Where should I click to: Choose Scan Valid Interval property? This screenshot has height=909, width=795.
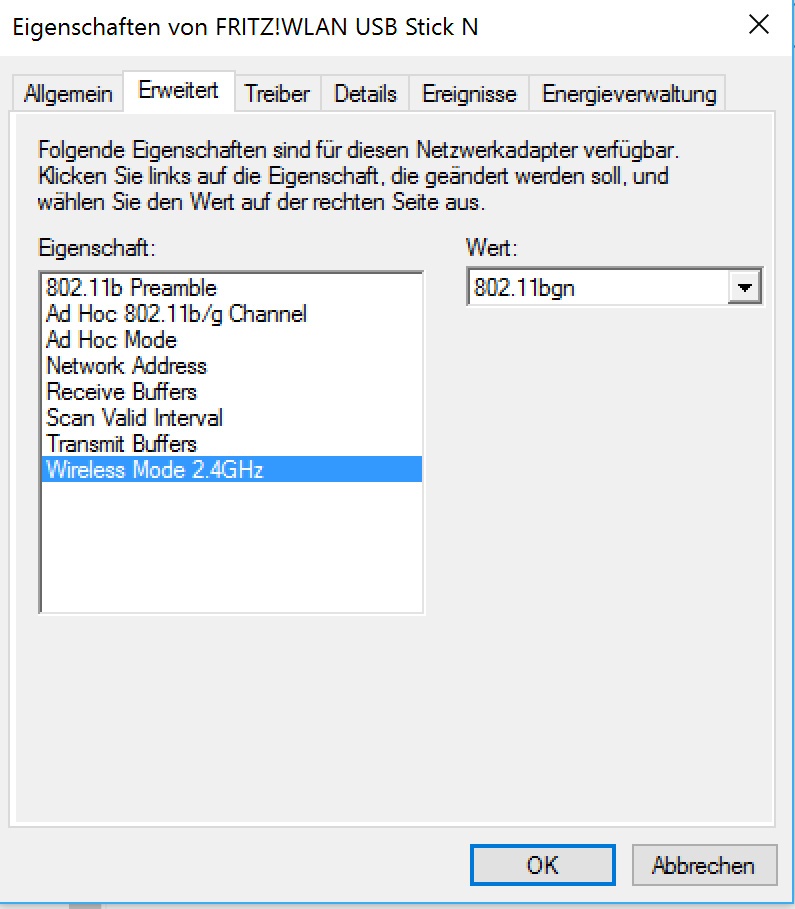pos(231,418)
